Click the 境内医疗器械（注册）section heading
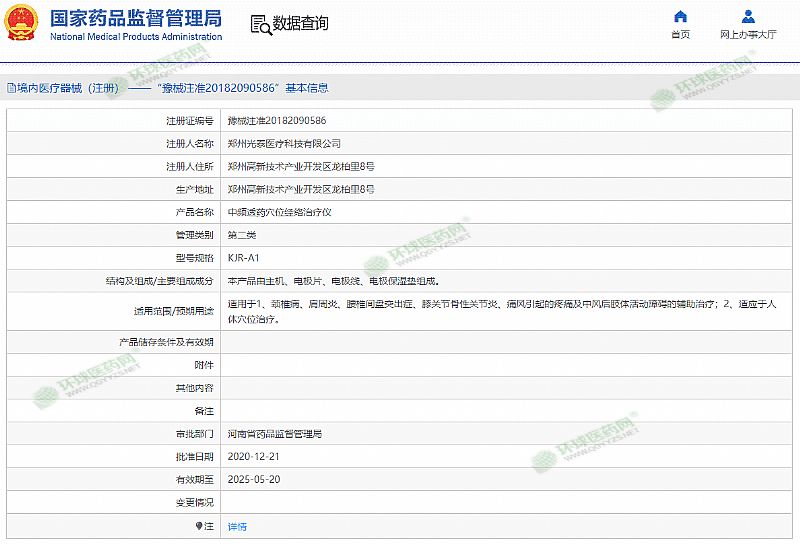 (x=67, y=88)
